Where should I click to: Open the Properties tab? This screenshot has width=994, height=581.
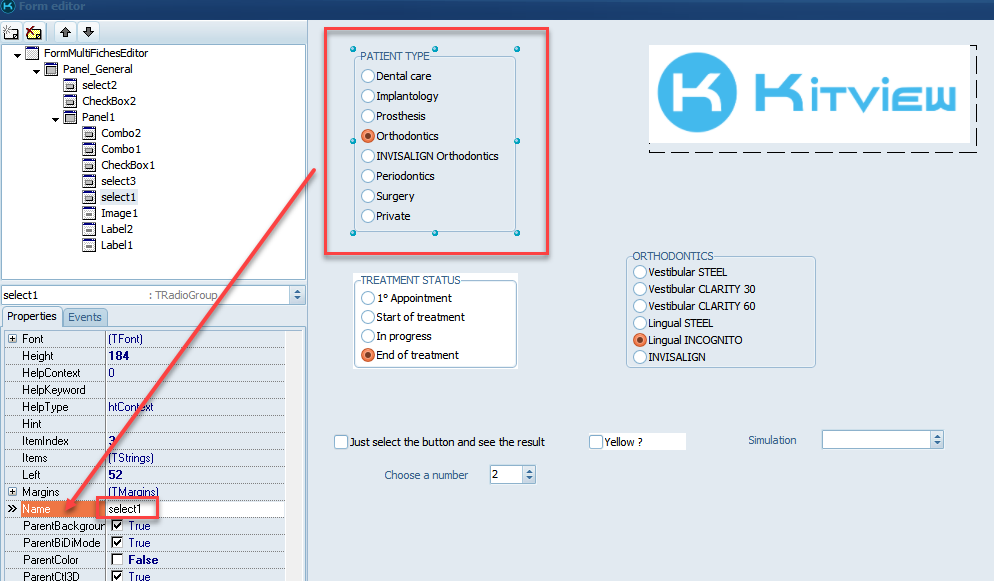pyautogui.click(x=32, y=317)
